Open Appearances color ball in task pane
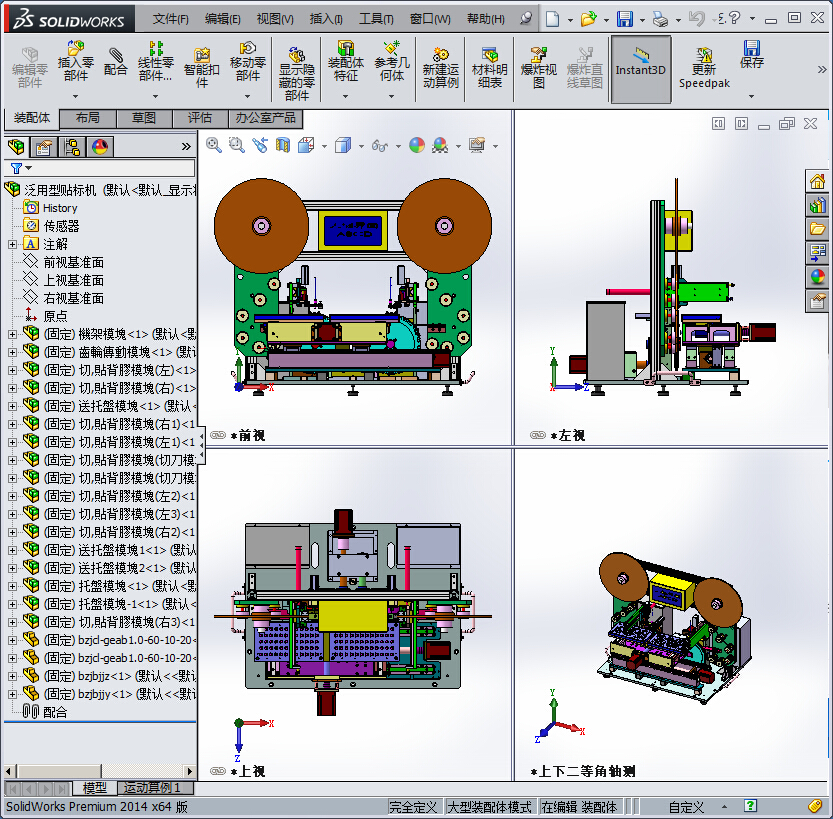This screenshot has width=833, height=819. point(817,277)
